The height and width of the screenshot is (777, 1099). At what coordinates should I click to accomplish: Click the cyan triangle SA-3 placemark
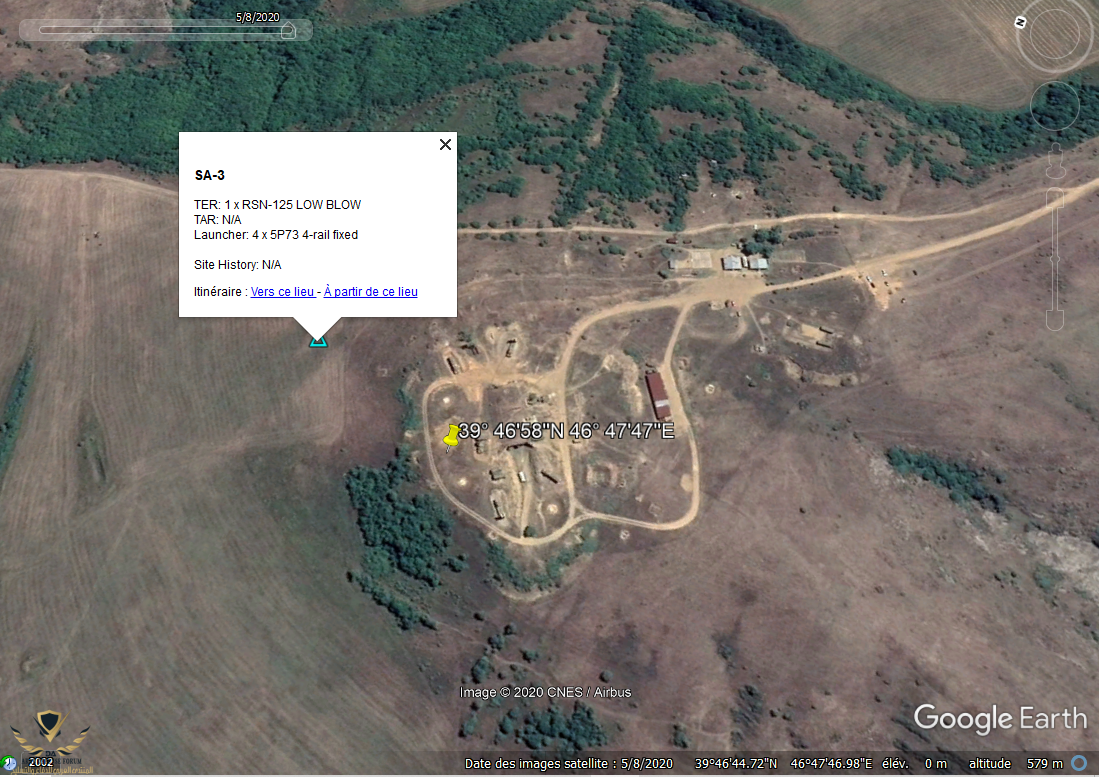coord(318,341)
